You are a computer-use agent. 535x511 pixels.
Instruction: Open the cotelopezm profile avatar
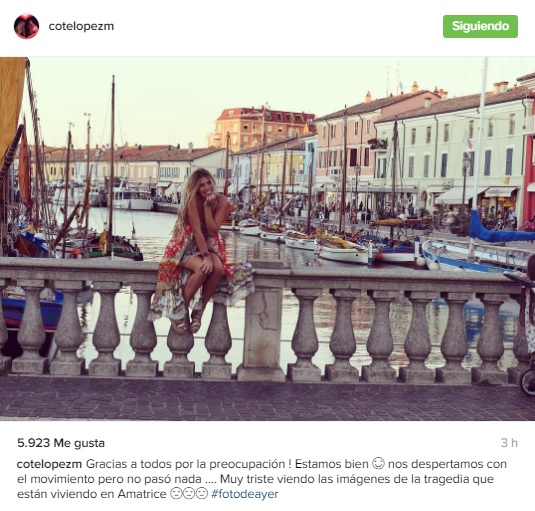click(27, 26)
